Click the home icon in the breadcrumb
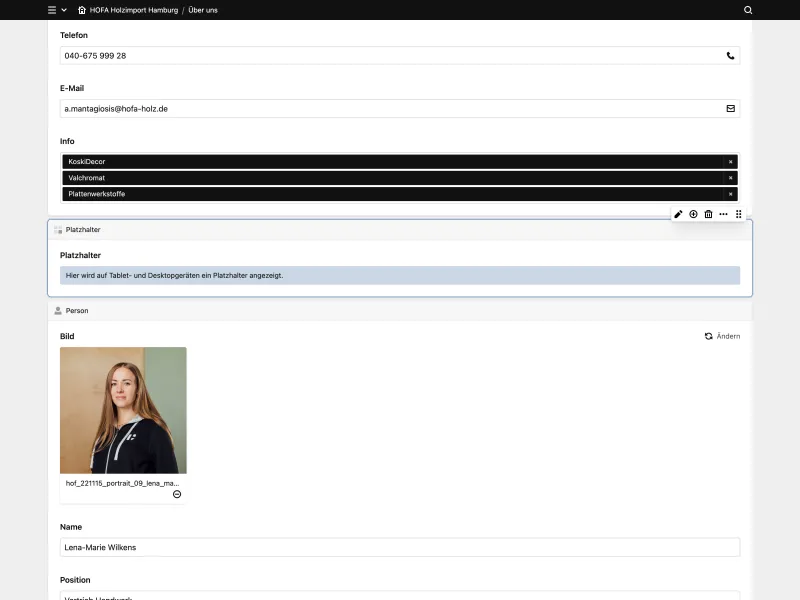800x600 pixels. [x=81, y=10]
